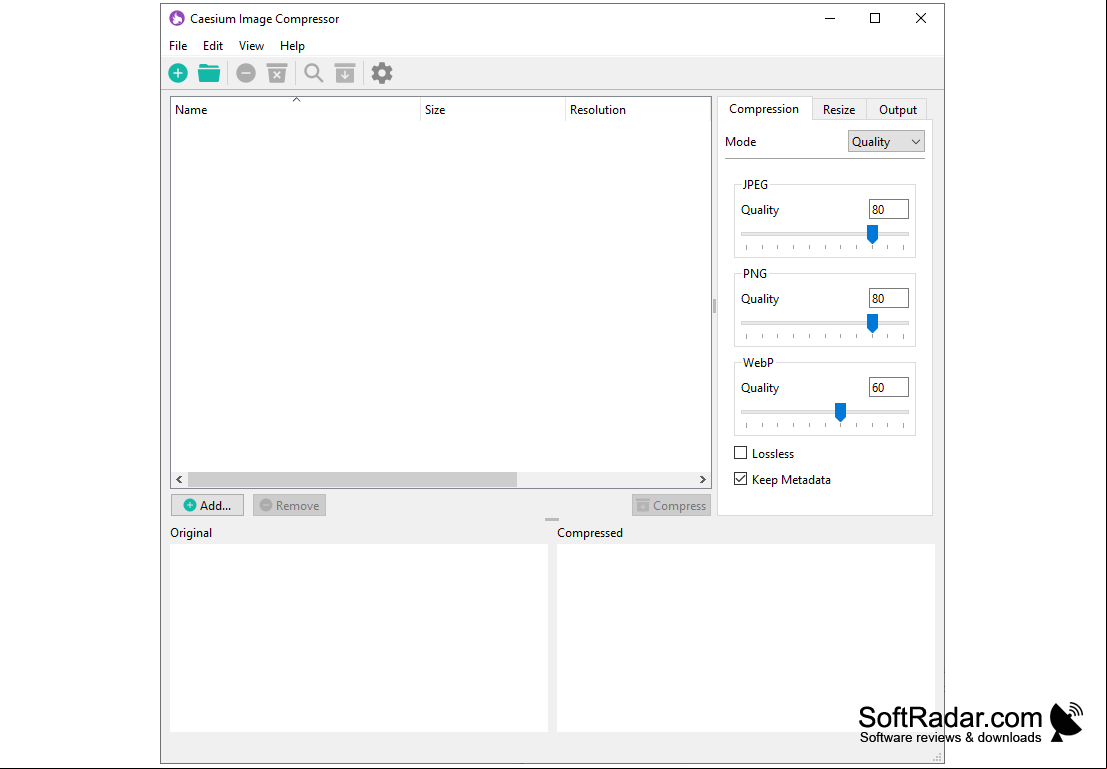The width and height of the screenshot is (1107, 769).
Task: Close the Caesium Image Compressor window
Action: tap(921, 18)
